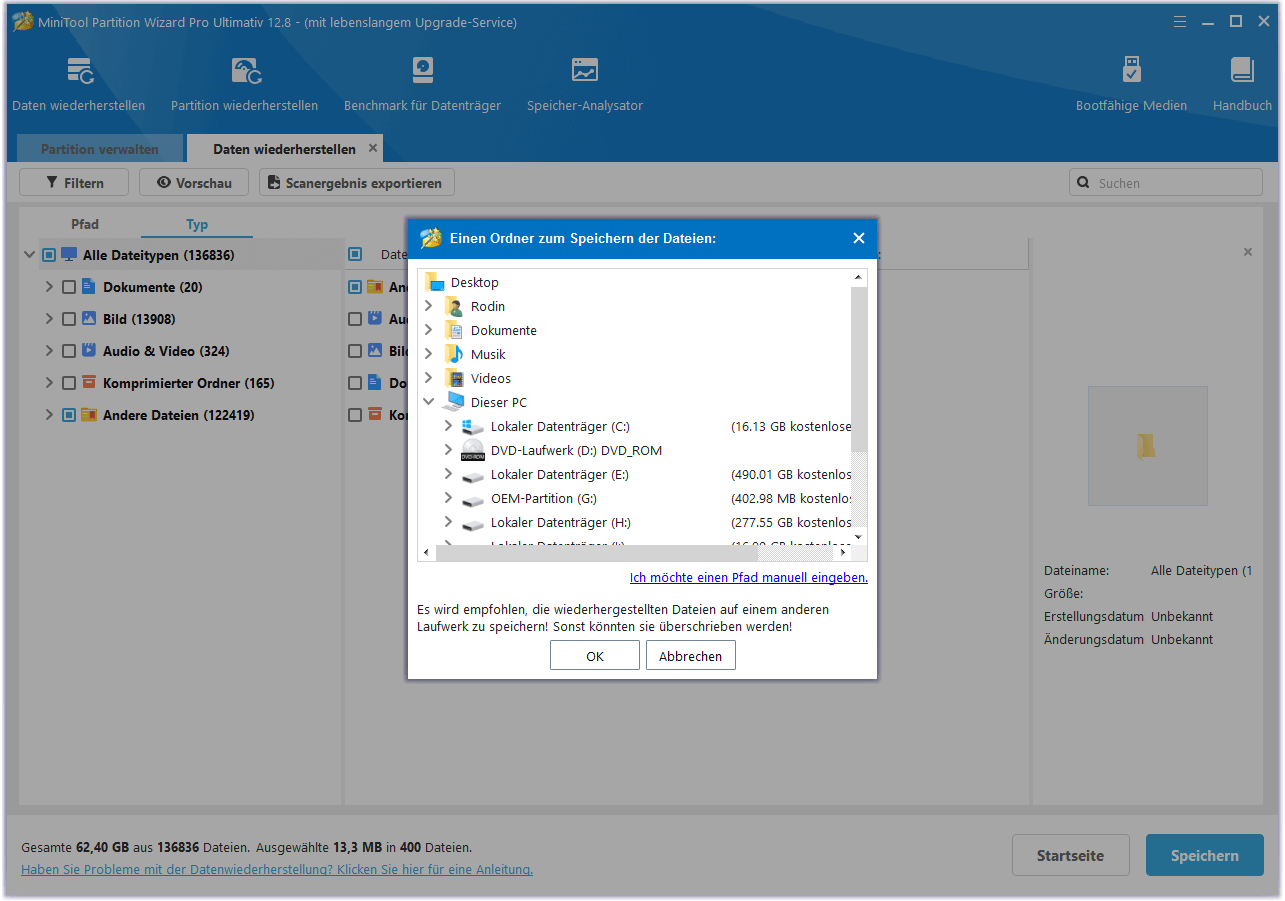Open Speicher-Analysator tool
This screenshot has height=901, width=1285.
tap(585, 71)
